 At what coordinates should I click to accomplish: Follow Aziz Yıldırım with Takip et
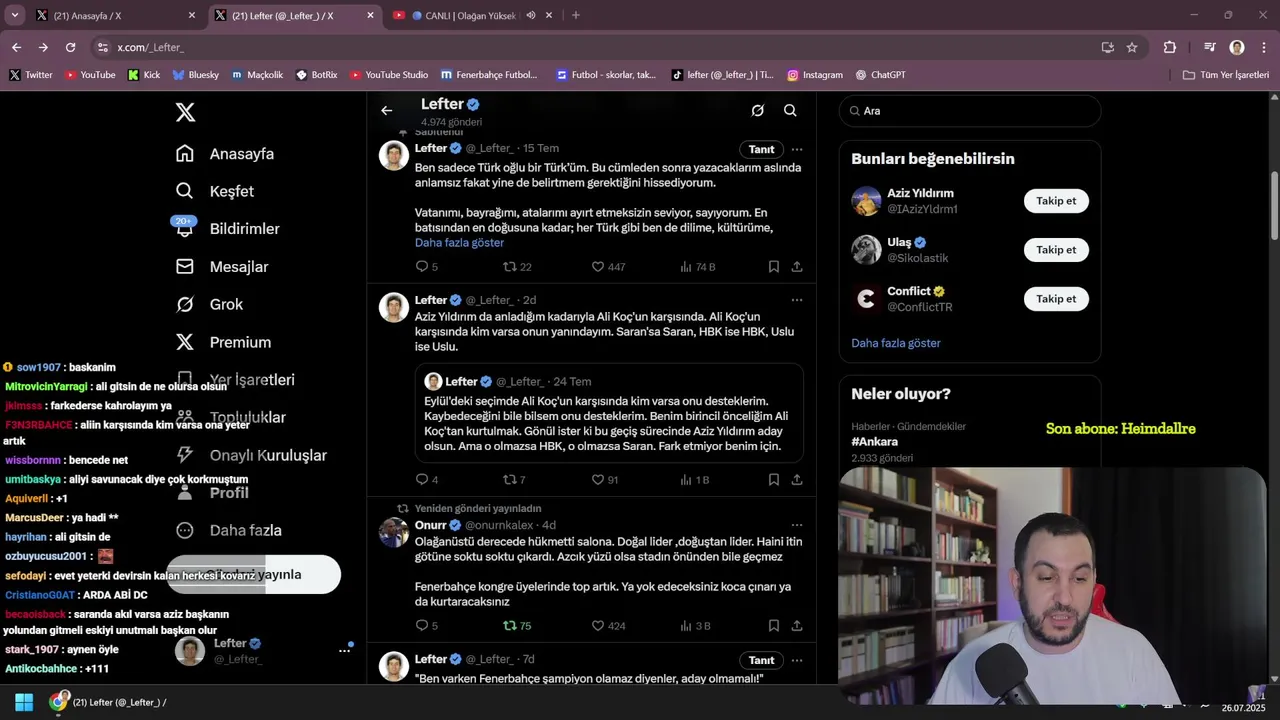[1056, 201]
